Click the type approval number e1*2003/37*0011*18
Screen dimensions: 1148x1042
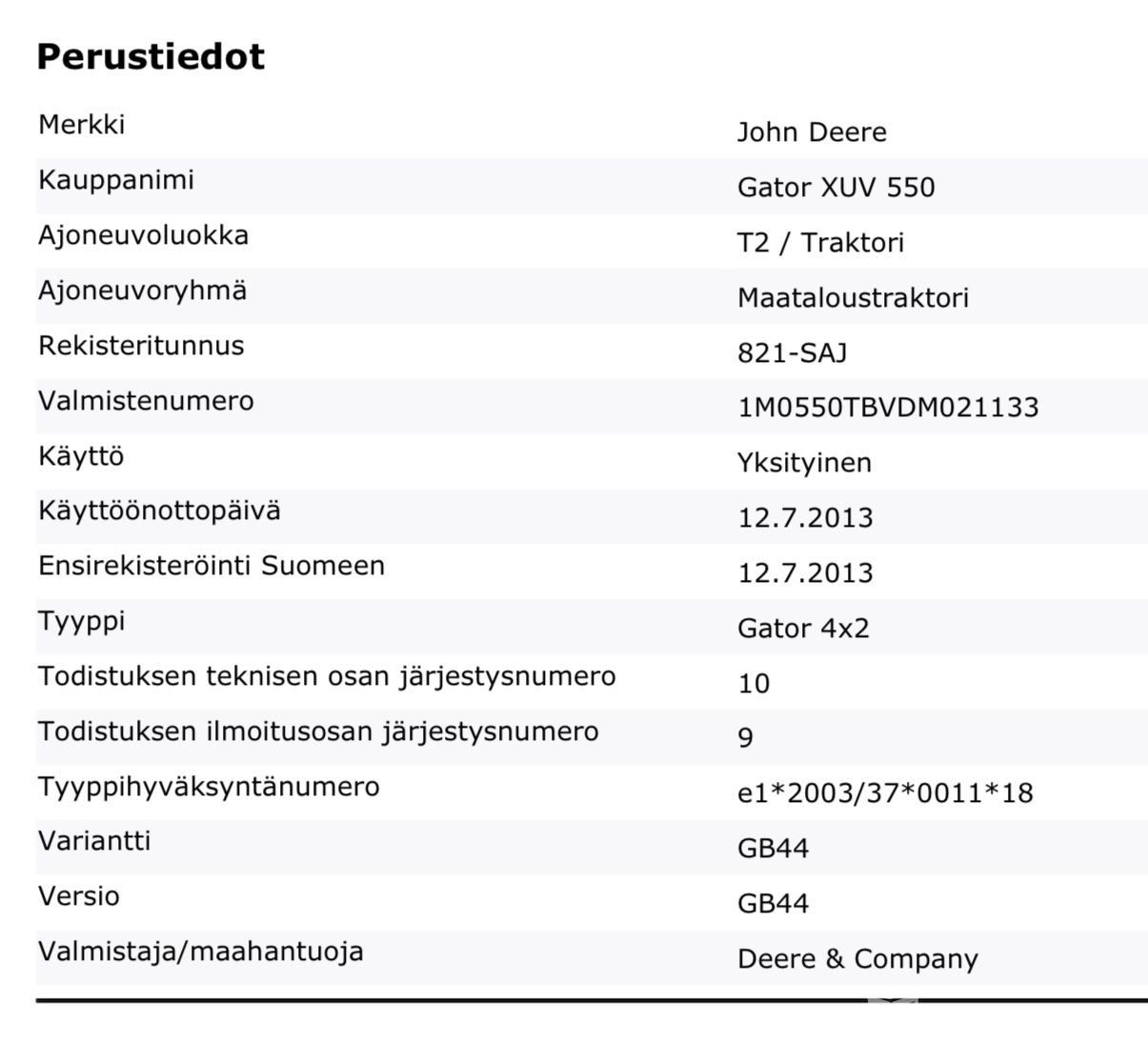tap(885, 793)
